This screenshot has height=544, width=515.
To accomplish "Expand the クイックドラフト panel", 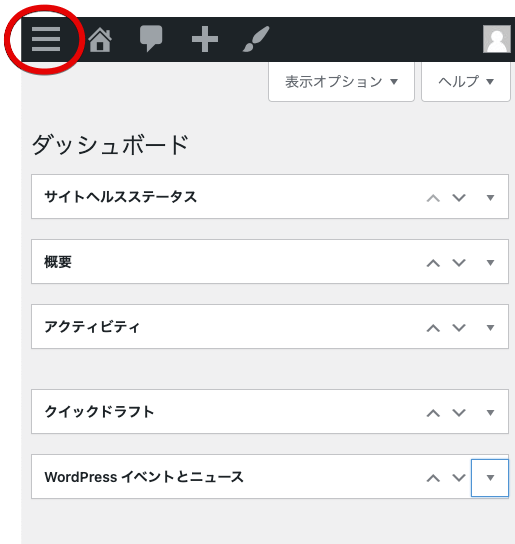I will [x=490, y=413].
